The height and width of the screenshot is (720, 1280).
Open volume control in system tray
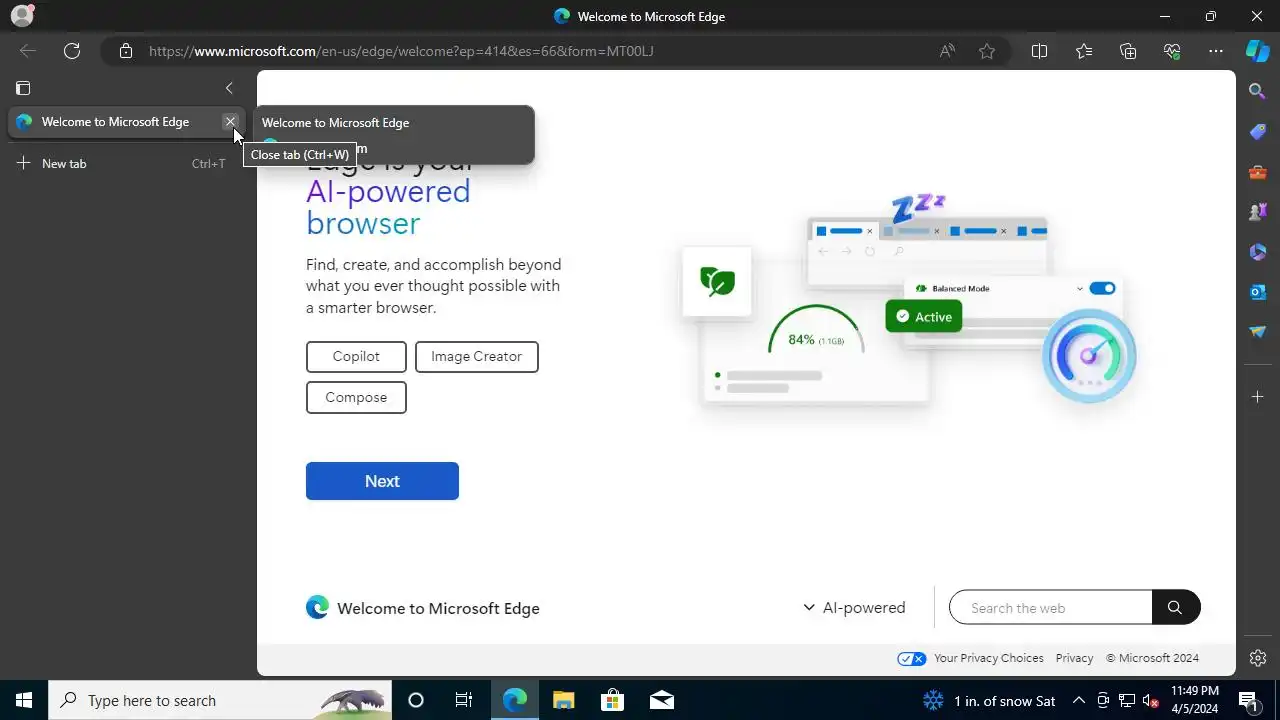pyautogui.click(x=1151, y=700)
